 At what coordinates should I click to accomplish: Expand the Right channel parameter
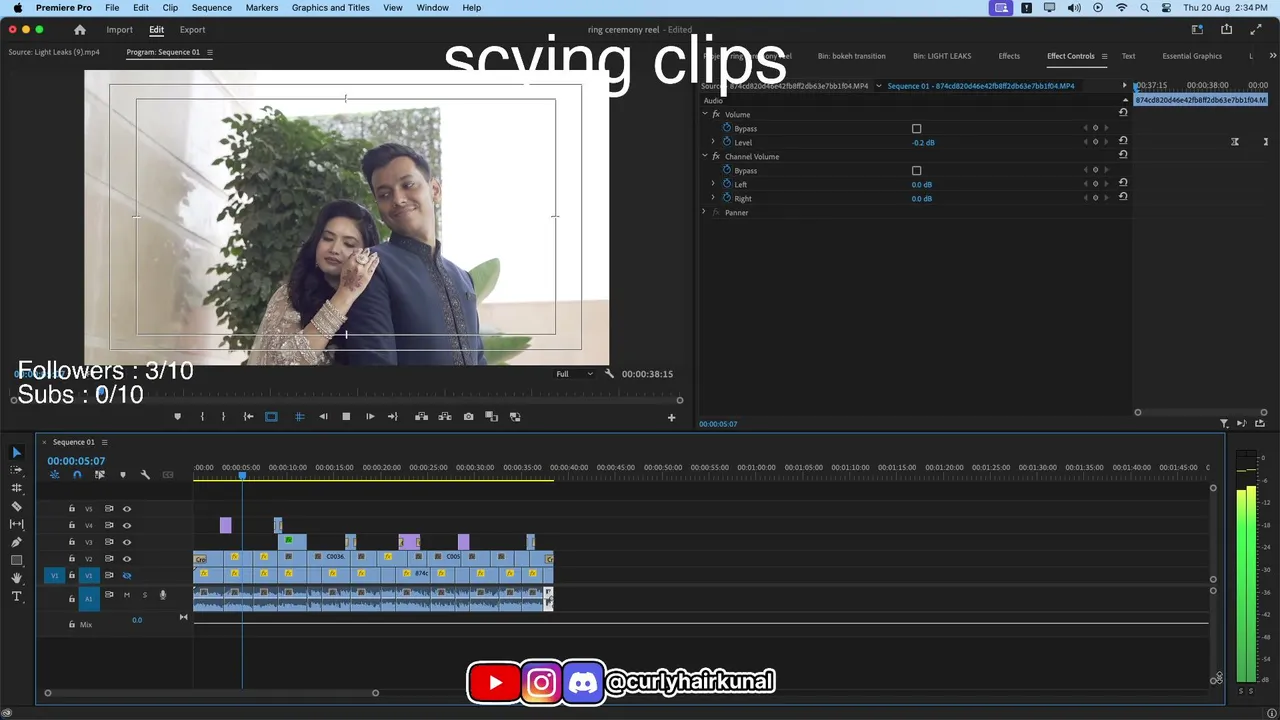713,198
